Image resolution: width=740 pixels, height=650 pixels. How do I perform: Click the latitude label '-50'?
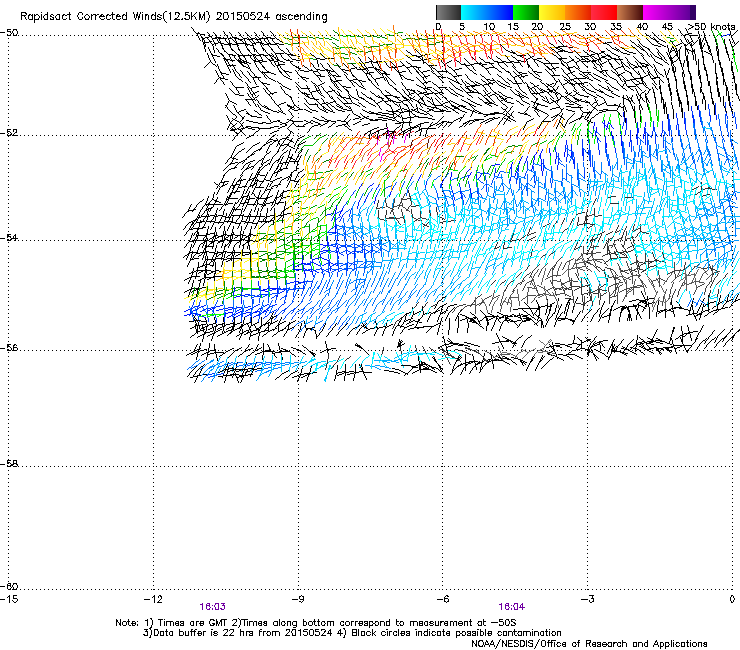click(9, 33)
